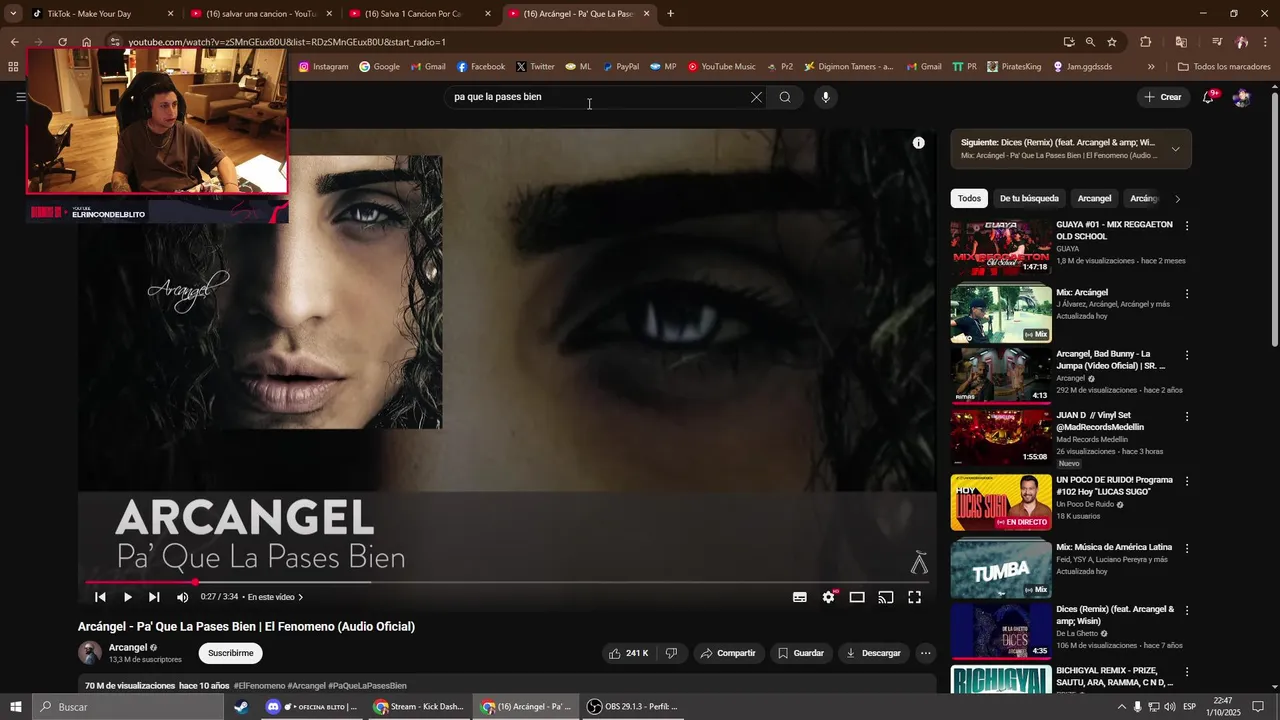
Task: Open Chrome's media controls icon
Action: 1217,42
